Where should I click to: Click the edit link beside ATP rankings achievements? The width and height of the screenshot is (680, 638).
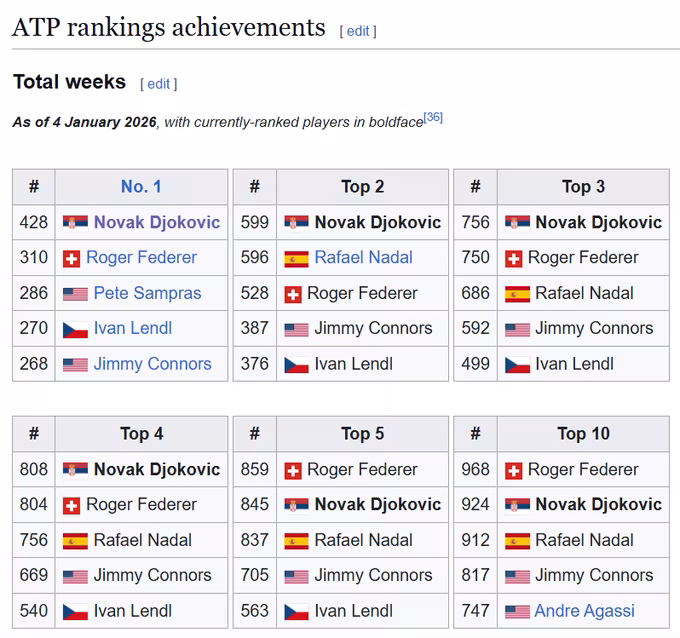point(358,31)
